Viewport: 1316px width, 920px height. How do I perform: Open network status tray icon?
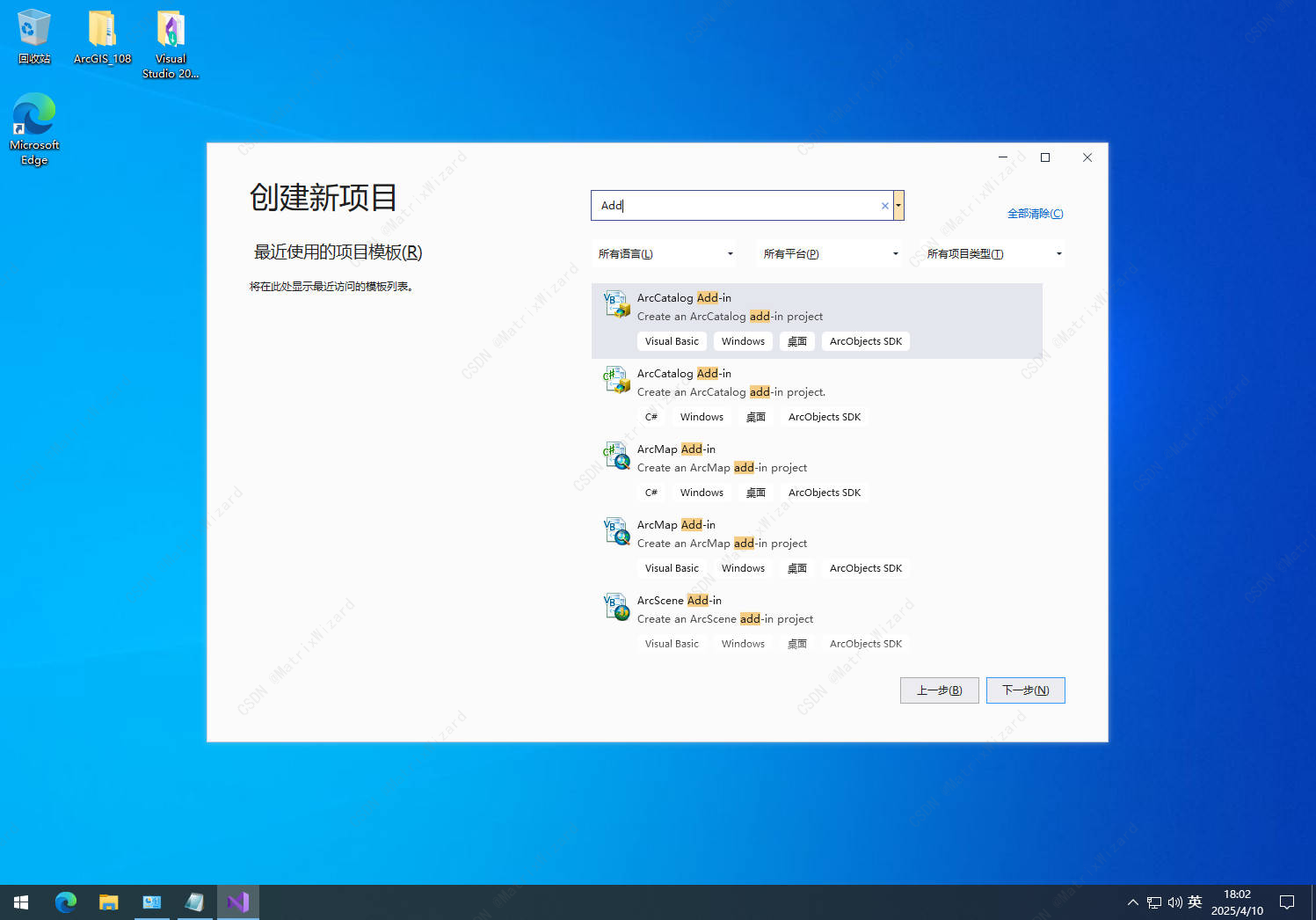1154,902
